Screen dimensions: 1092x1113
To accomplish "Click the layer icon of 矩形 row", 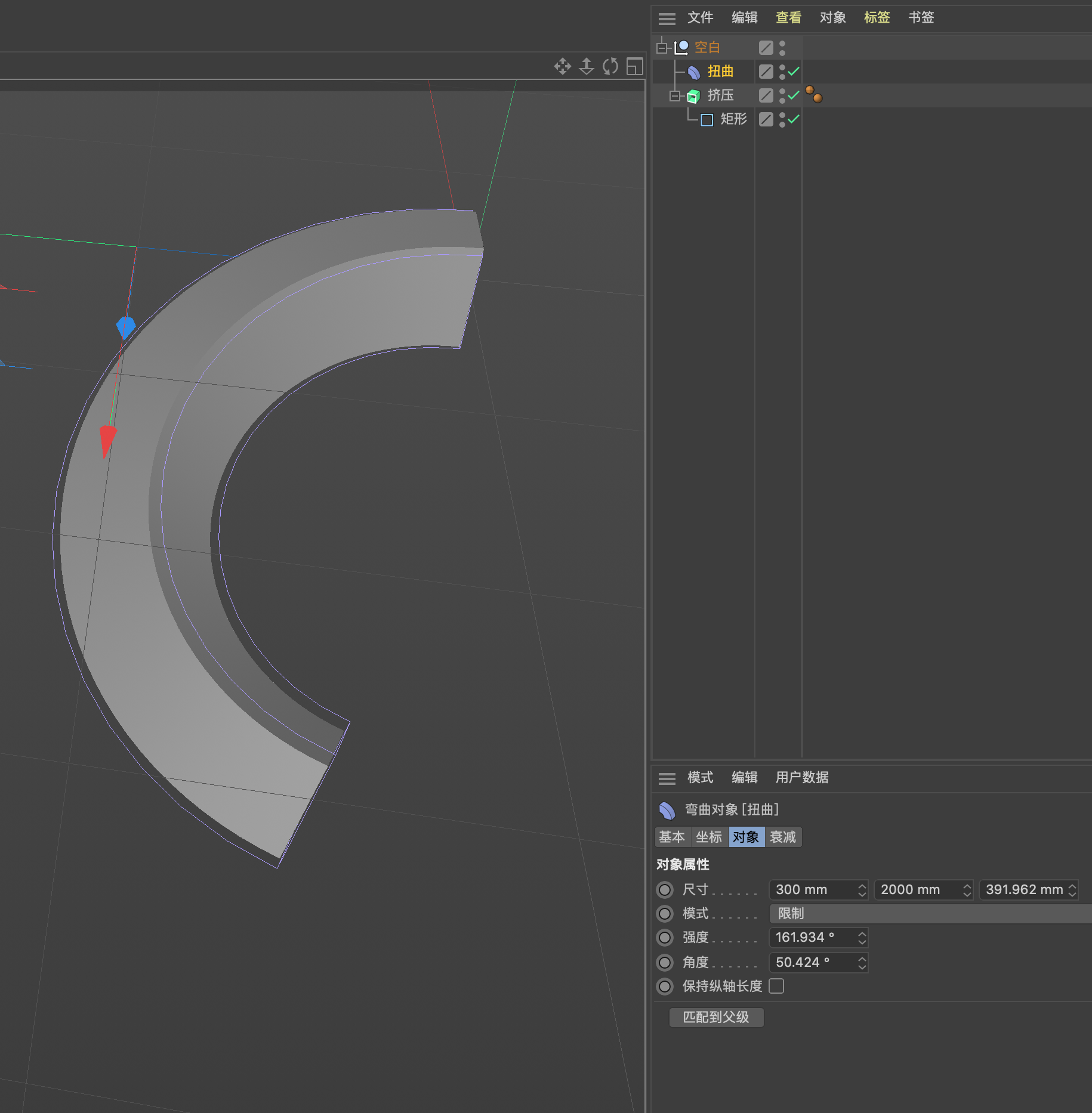I will click(x=766, y=119).
